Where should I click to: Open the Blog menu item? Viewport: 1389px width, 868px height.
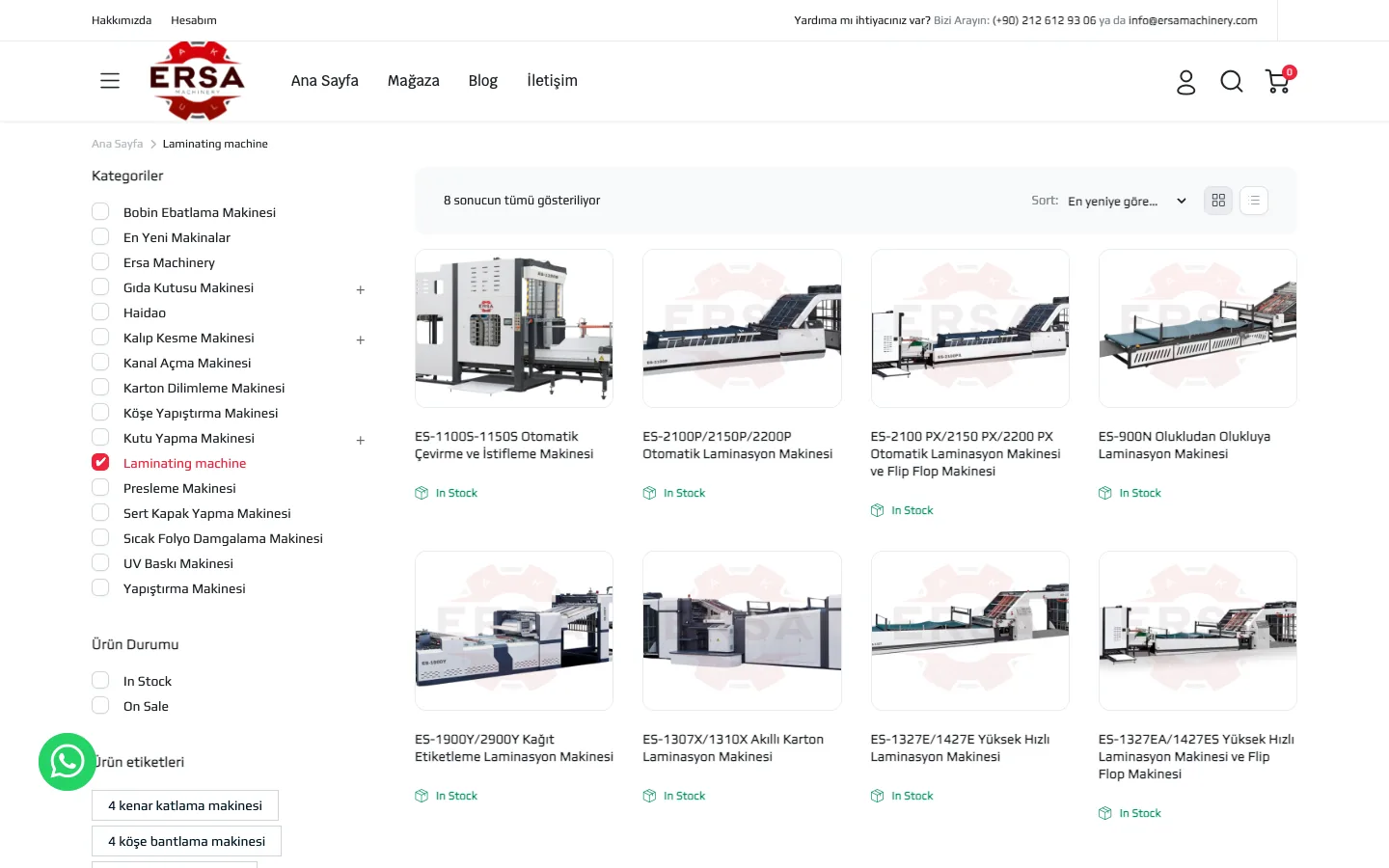pos(483,81)
